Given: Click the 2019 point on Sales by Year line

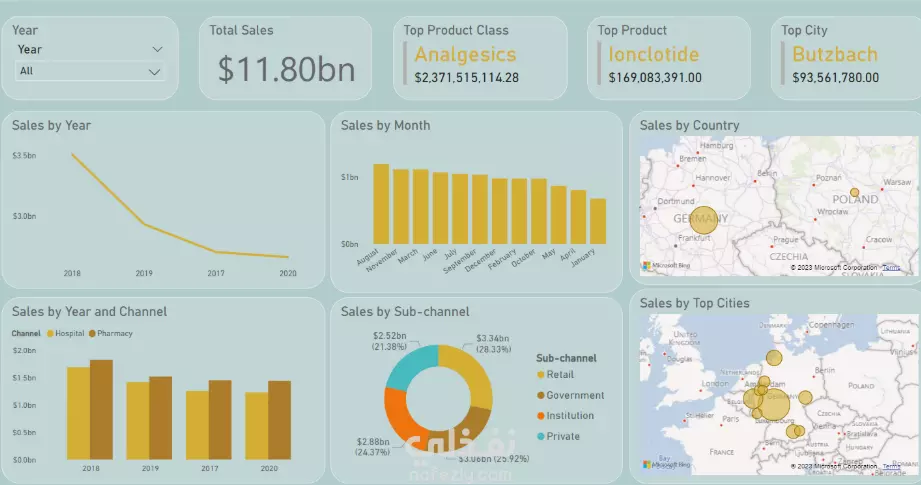Looking at the screenshot, I should coord(144,224).
